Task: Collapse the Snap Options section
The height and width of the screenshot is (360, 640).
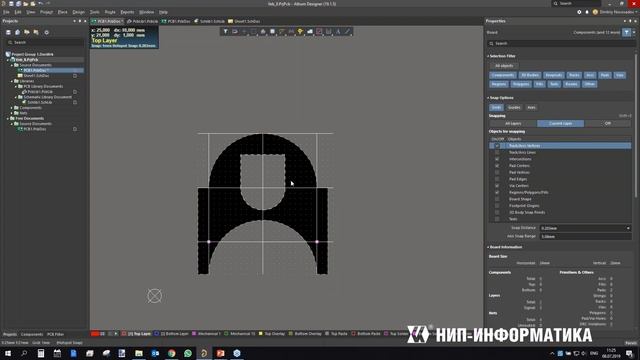Action: [x=488, y=98]
